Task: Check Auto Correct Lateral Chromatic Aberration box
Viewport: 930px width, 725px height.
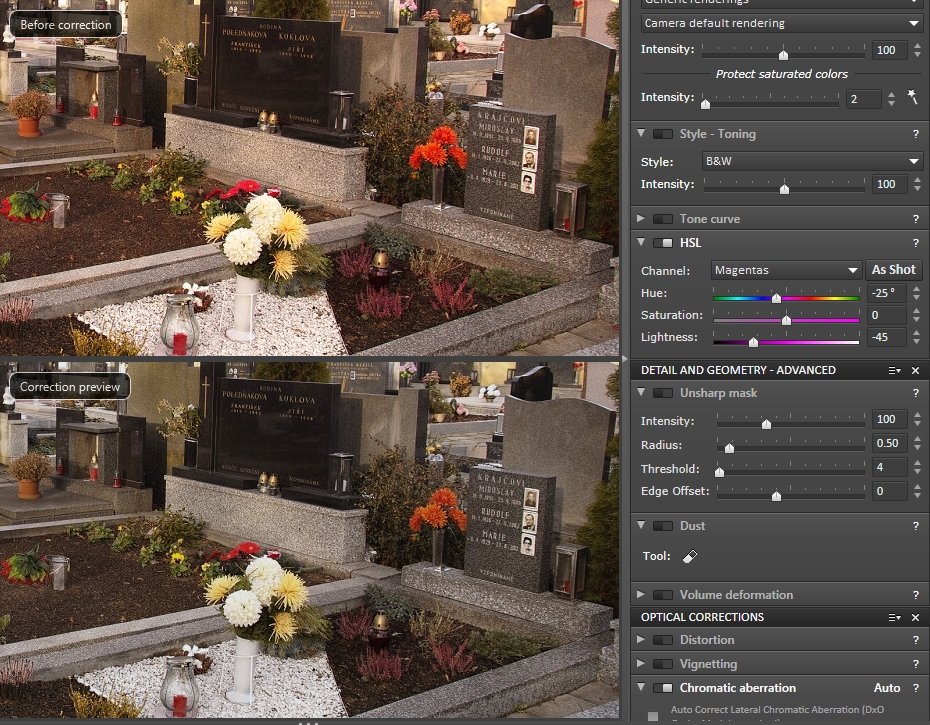Action: tap(653, 716)
